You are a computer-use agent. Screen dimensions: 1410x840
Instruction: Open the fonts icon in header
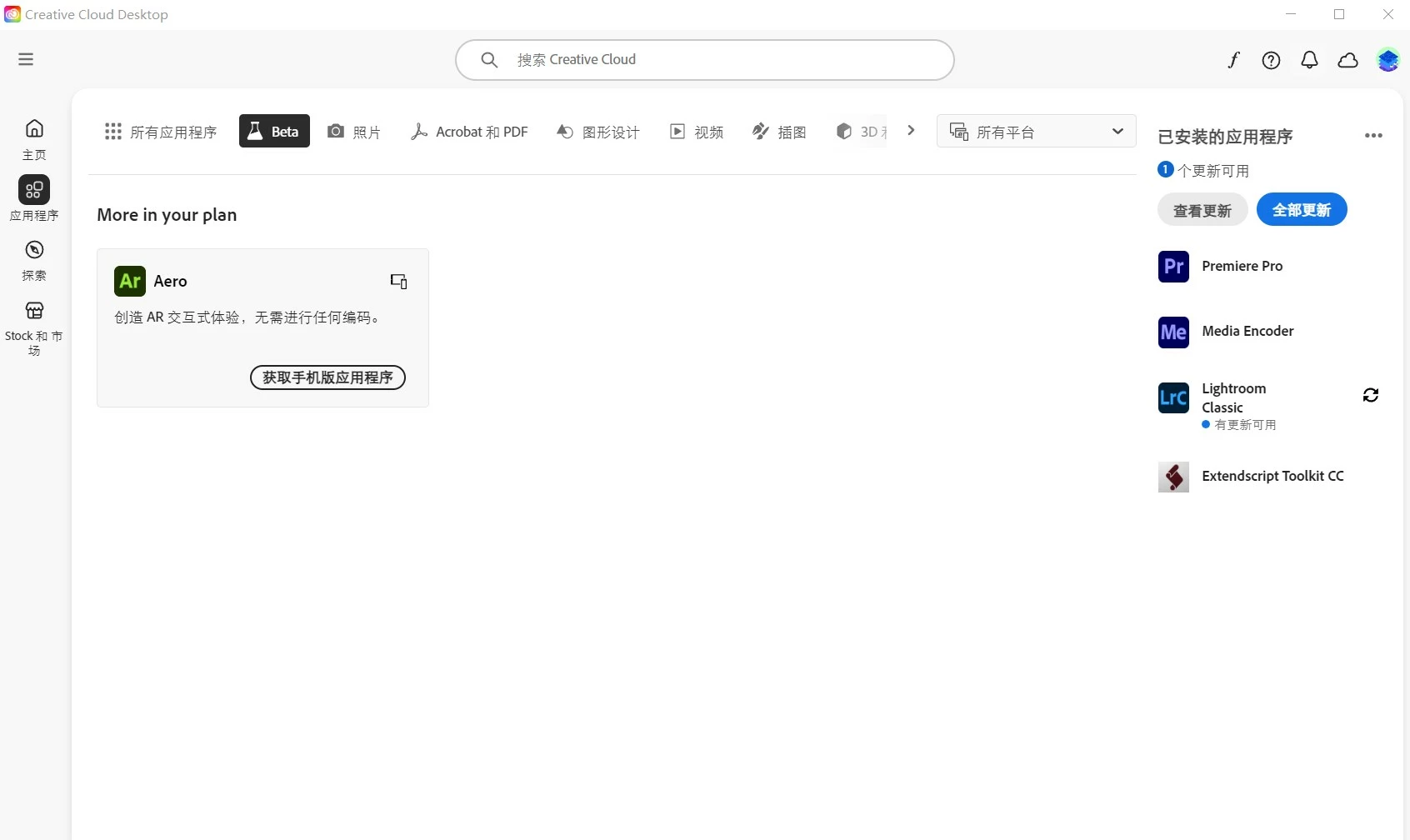[1233, 60]
